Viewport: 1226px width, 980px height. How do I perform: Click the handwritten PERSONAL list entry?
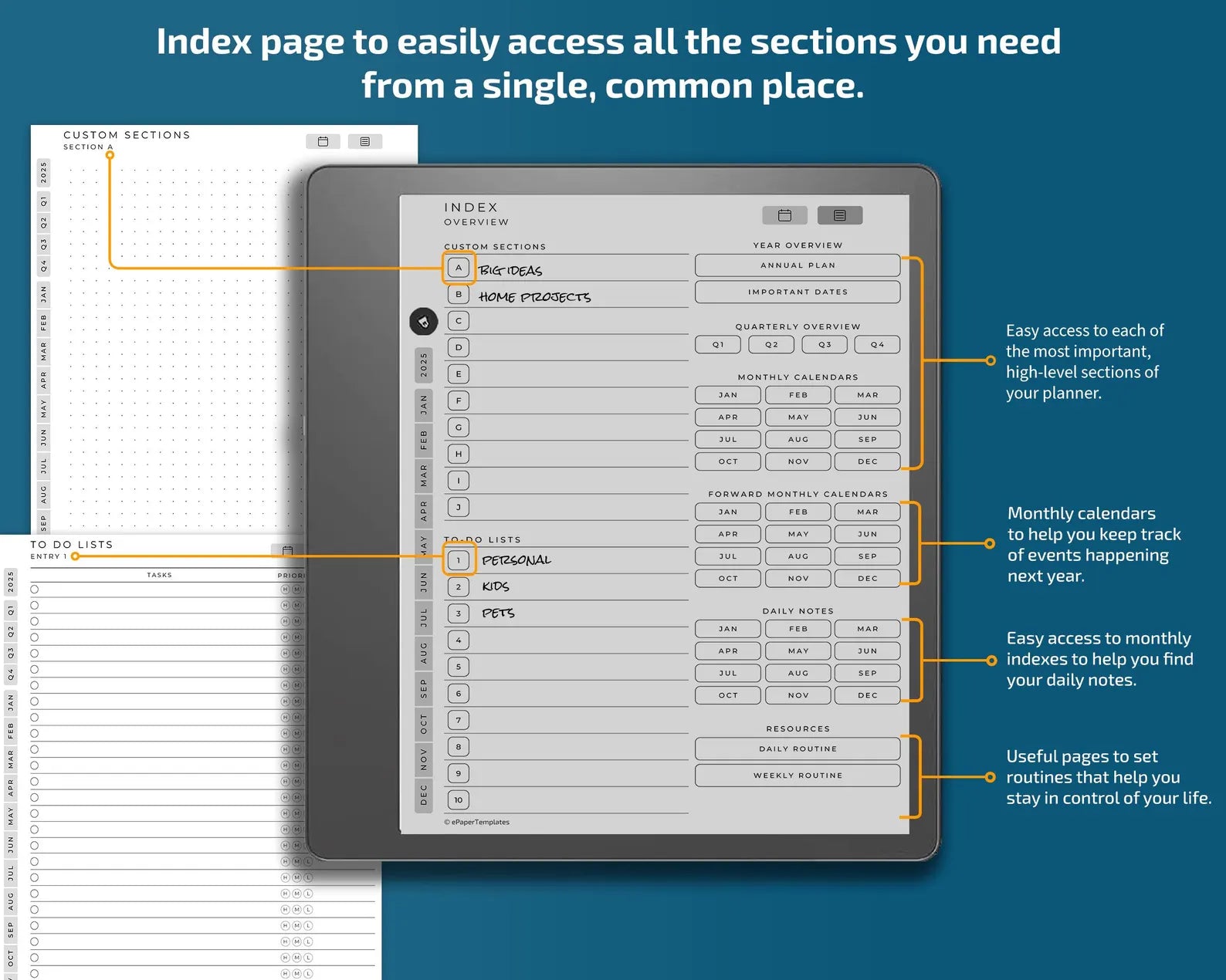coord(516,560)
